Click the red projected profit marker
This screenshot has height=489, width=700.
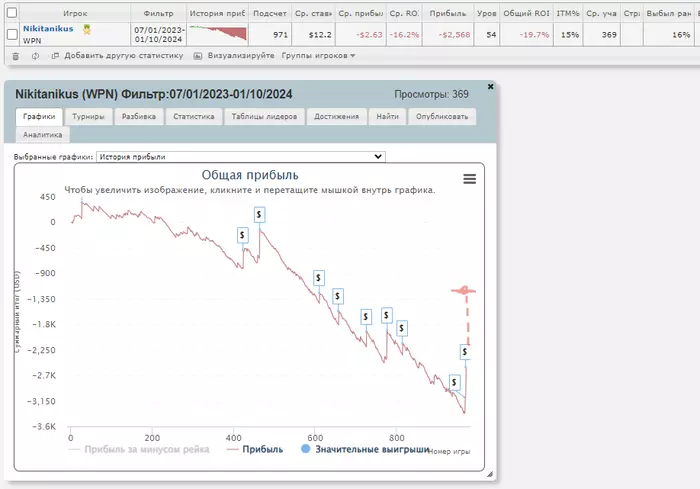(464, 291)
